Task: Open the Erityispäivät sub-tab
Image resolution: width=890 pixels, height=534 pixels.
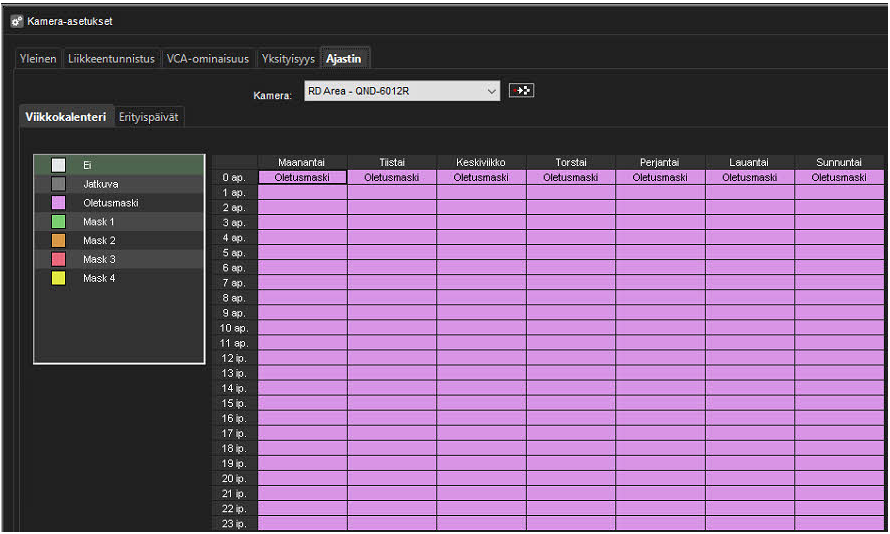Action: pyautogui.click(x=149, y=117)
